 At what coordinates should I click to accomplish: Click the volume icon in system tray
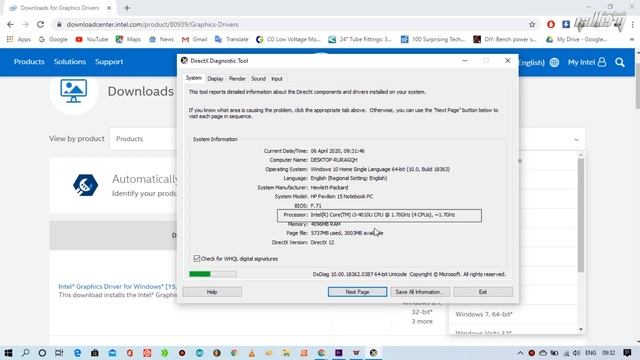point(576,353)
